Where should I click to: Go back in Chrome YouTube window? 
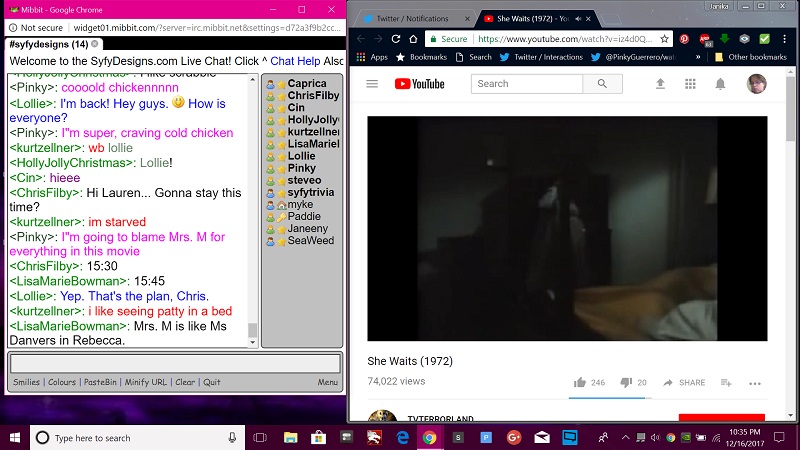tap(361, 39)
